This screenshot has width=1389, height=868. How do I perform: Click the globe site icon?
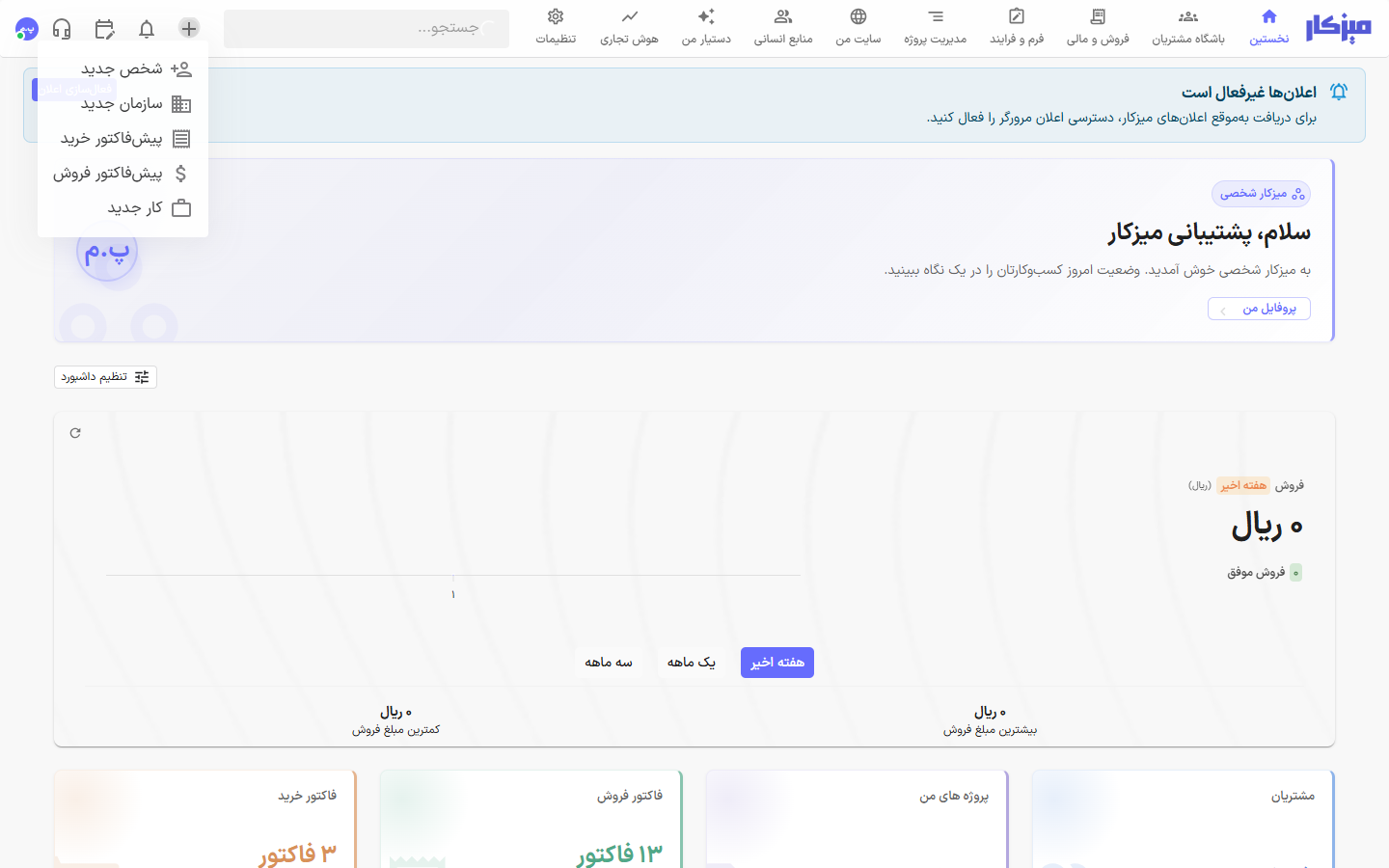[x=858, y=16]
